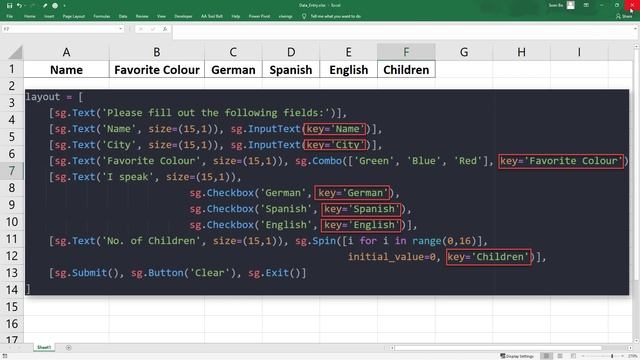Viewport: 640px width, 360px height.
Task: Select cell containing 'Favorite Colour'
Action: (157, 69)
